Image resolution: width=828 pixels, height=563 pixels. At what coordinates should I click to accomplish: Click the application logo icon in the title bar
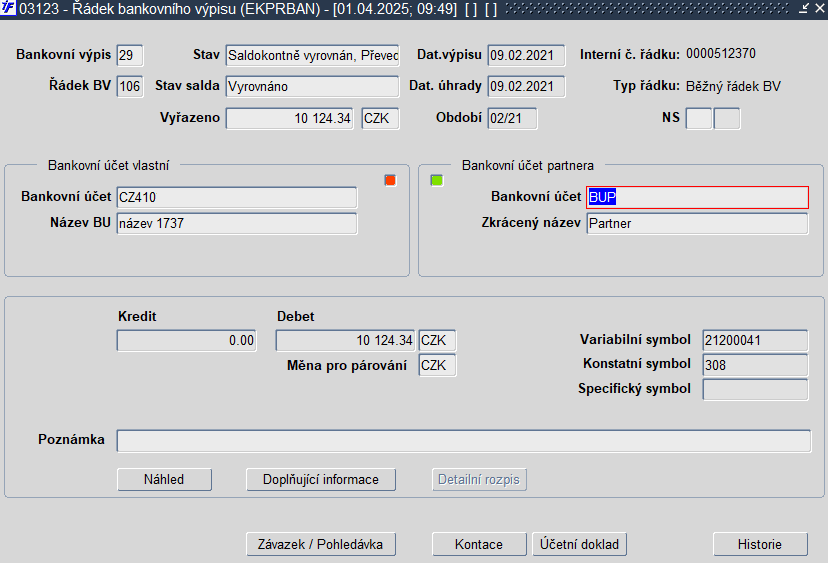[x=8, y=8]
